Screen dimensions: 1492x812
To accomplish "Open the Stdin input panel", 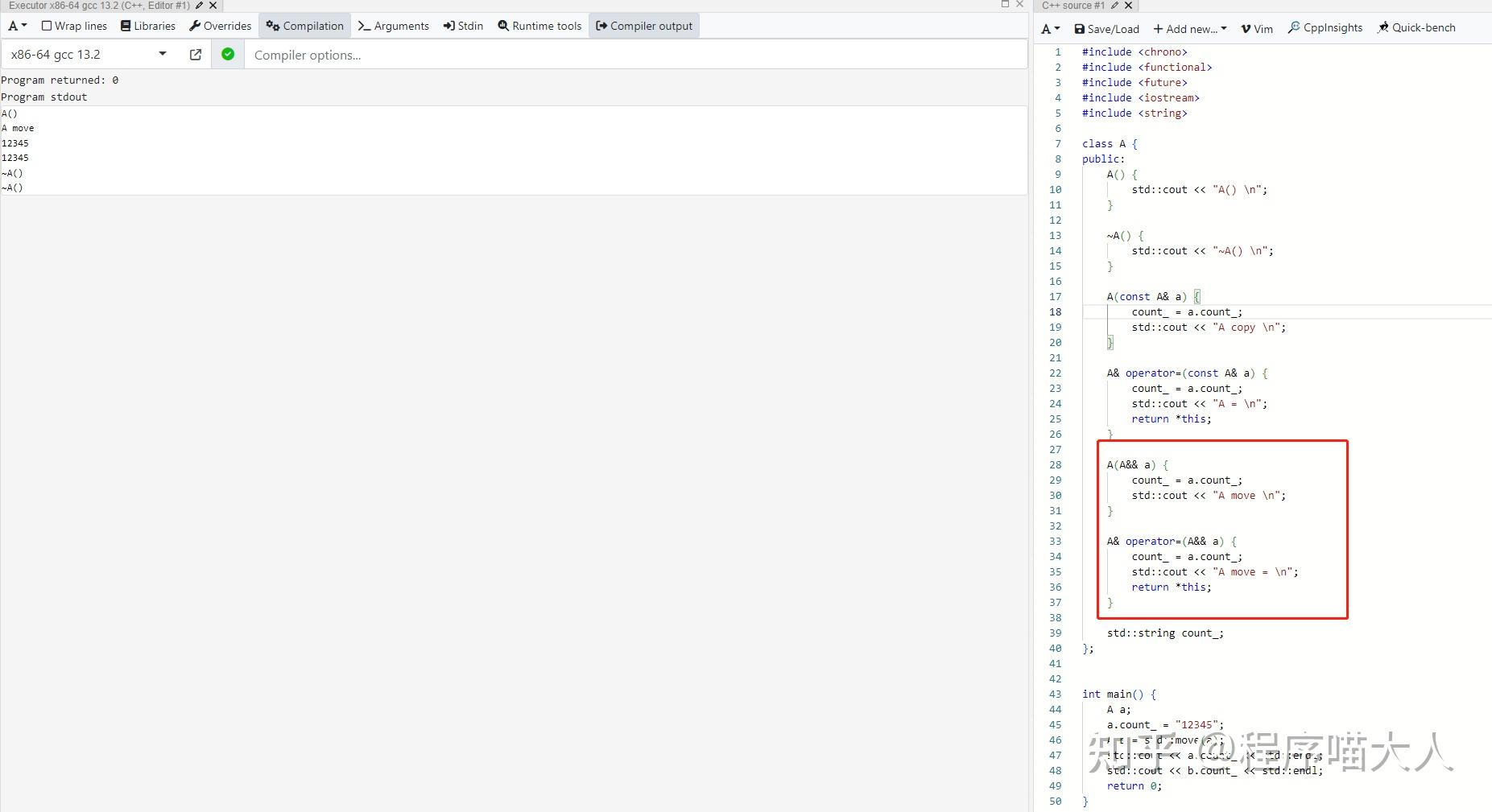I will click(x=463, y=25).
